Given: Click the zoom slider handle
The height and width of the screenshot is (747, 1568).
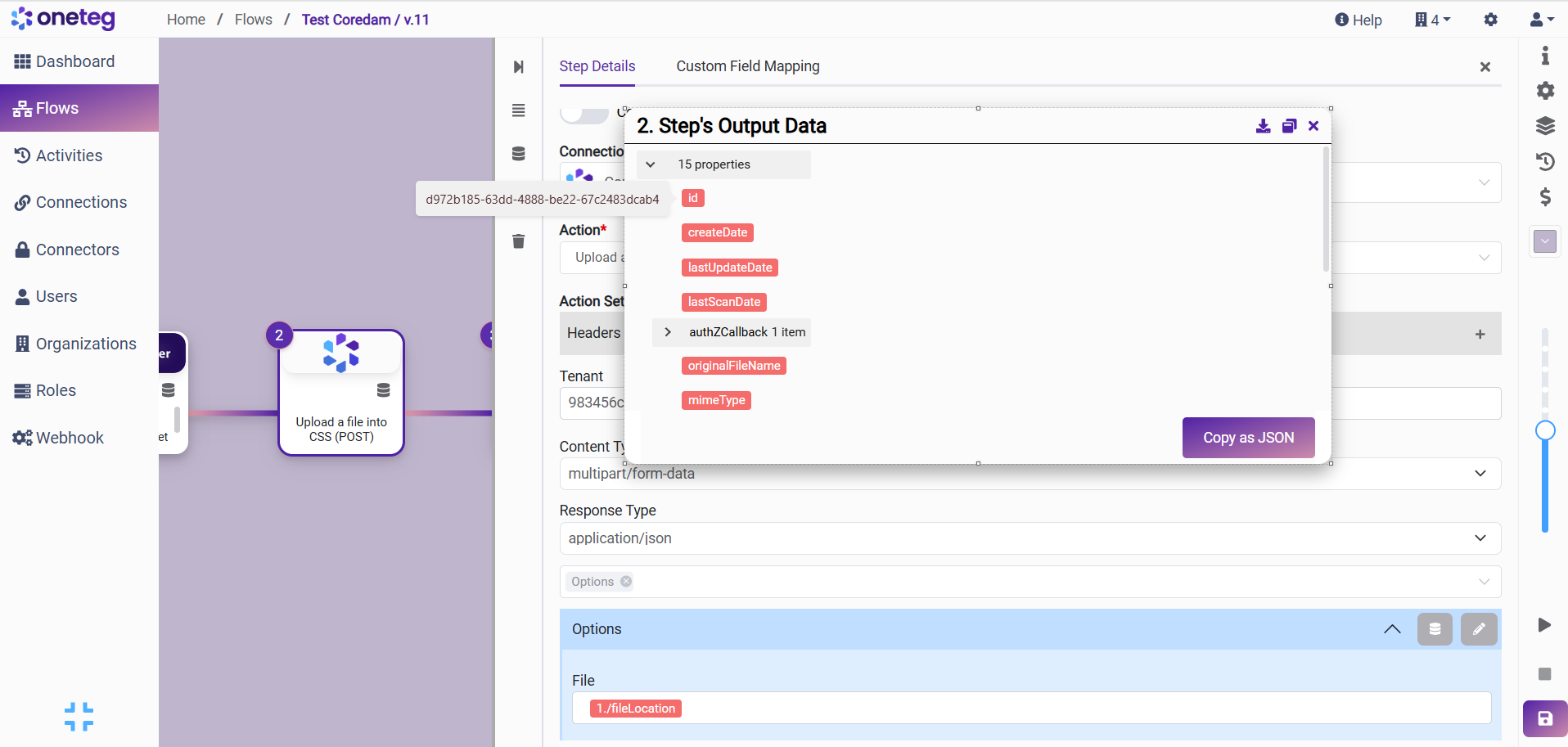Looking at the screenshot, I should pyautogui.click(x=1544, y=430).
